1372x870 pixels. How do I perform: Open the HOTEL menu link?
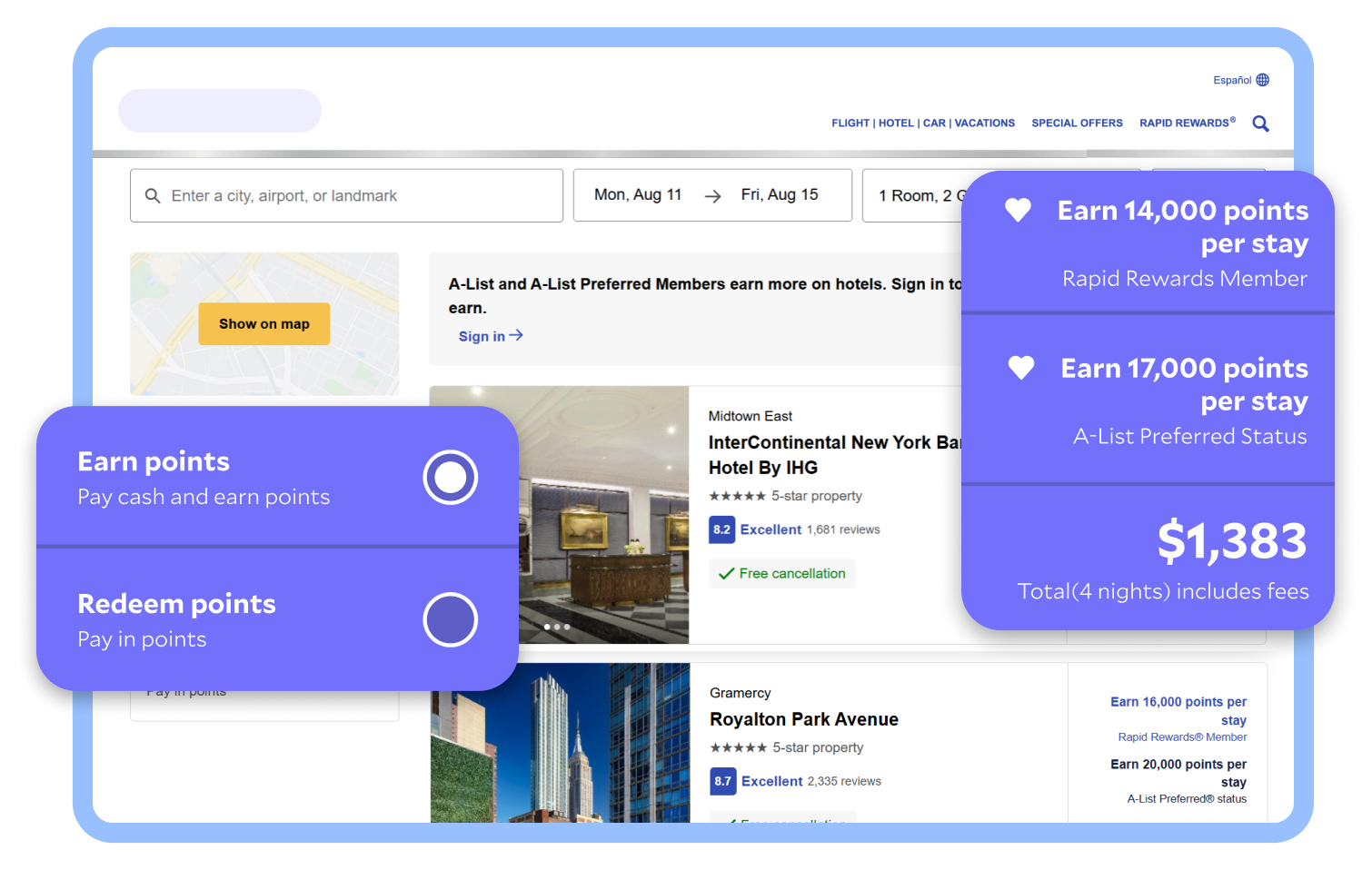pos(896,124)
